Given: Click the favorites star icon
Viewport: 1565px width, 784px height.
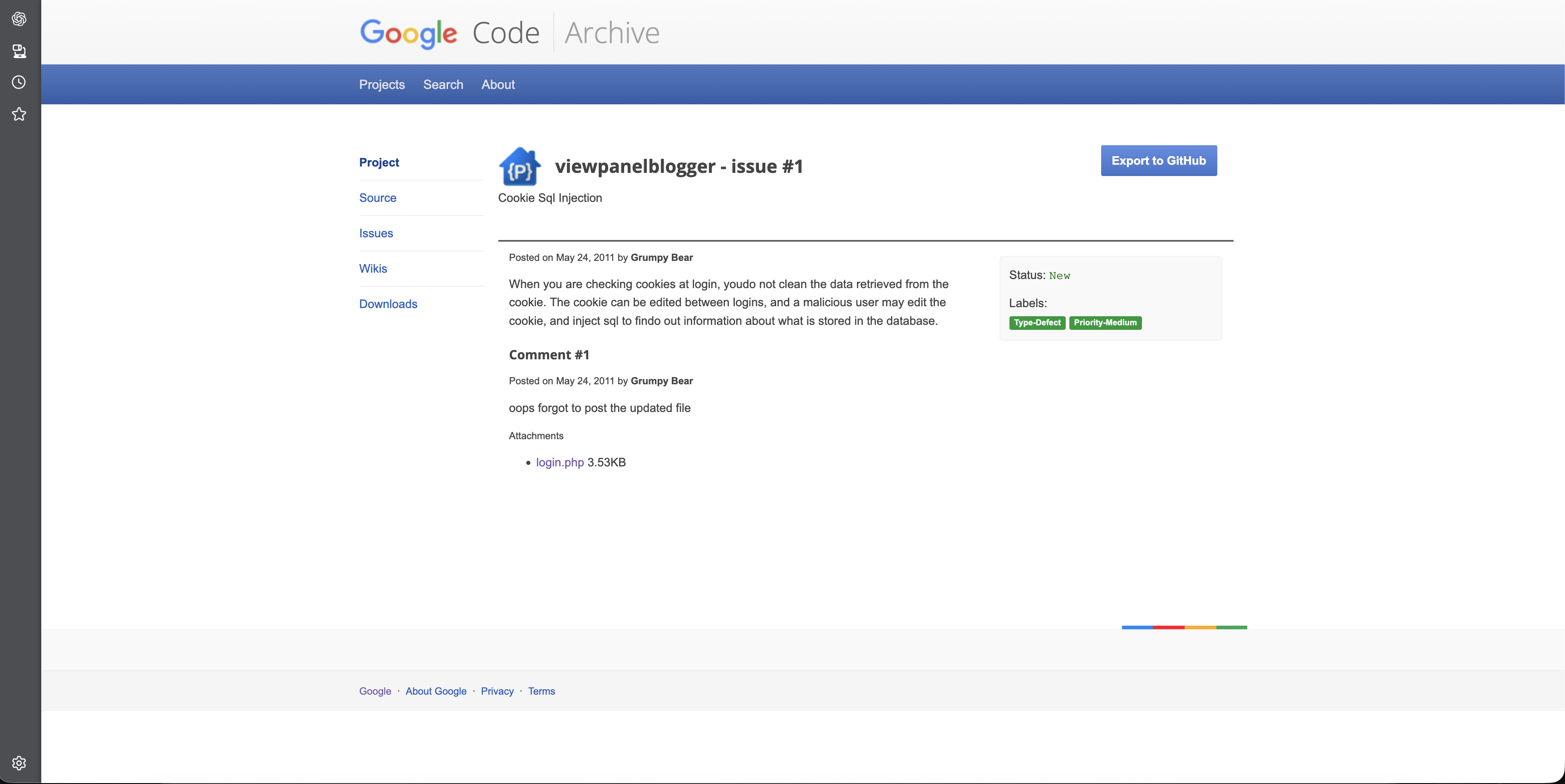Looking at the screenshot, I should [x=19, y=113].
